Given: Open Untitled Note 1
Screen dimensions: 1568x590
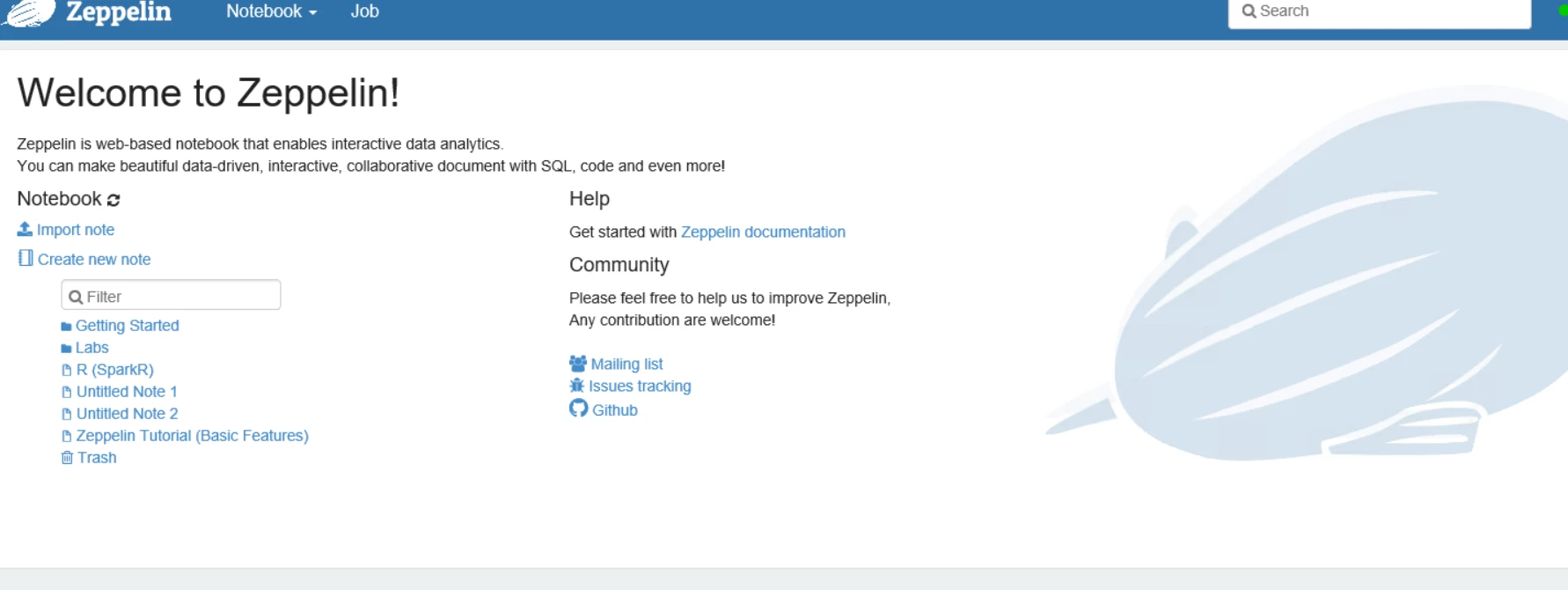Looking at the screenshot, I should point(127,392).
